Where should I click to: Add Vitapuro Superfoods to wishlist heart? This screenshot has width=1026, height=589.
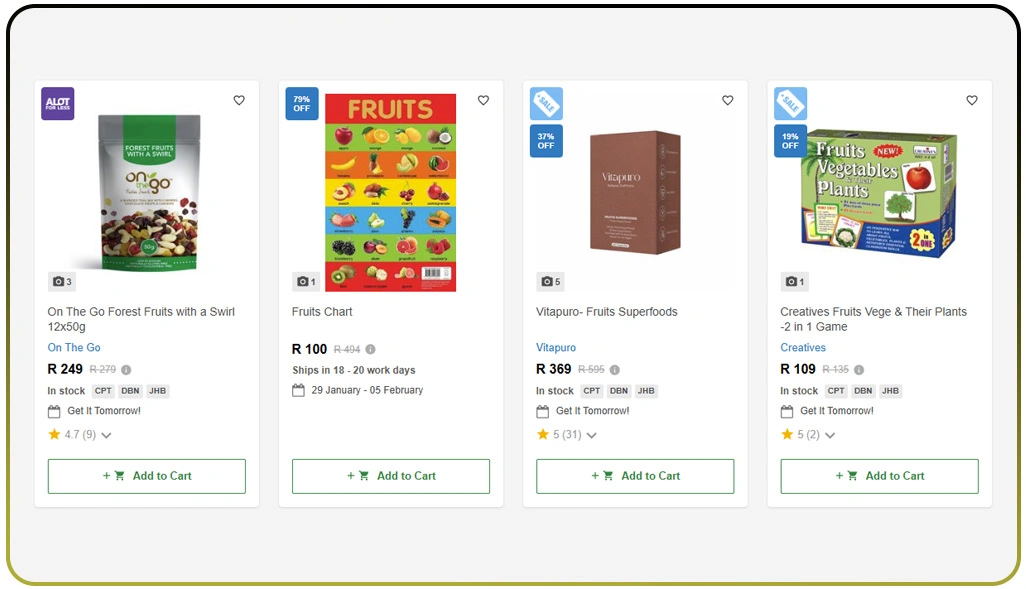click(727, 100)
